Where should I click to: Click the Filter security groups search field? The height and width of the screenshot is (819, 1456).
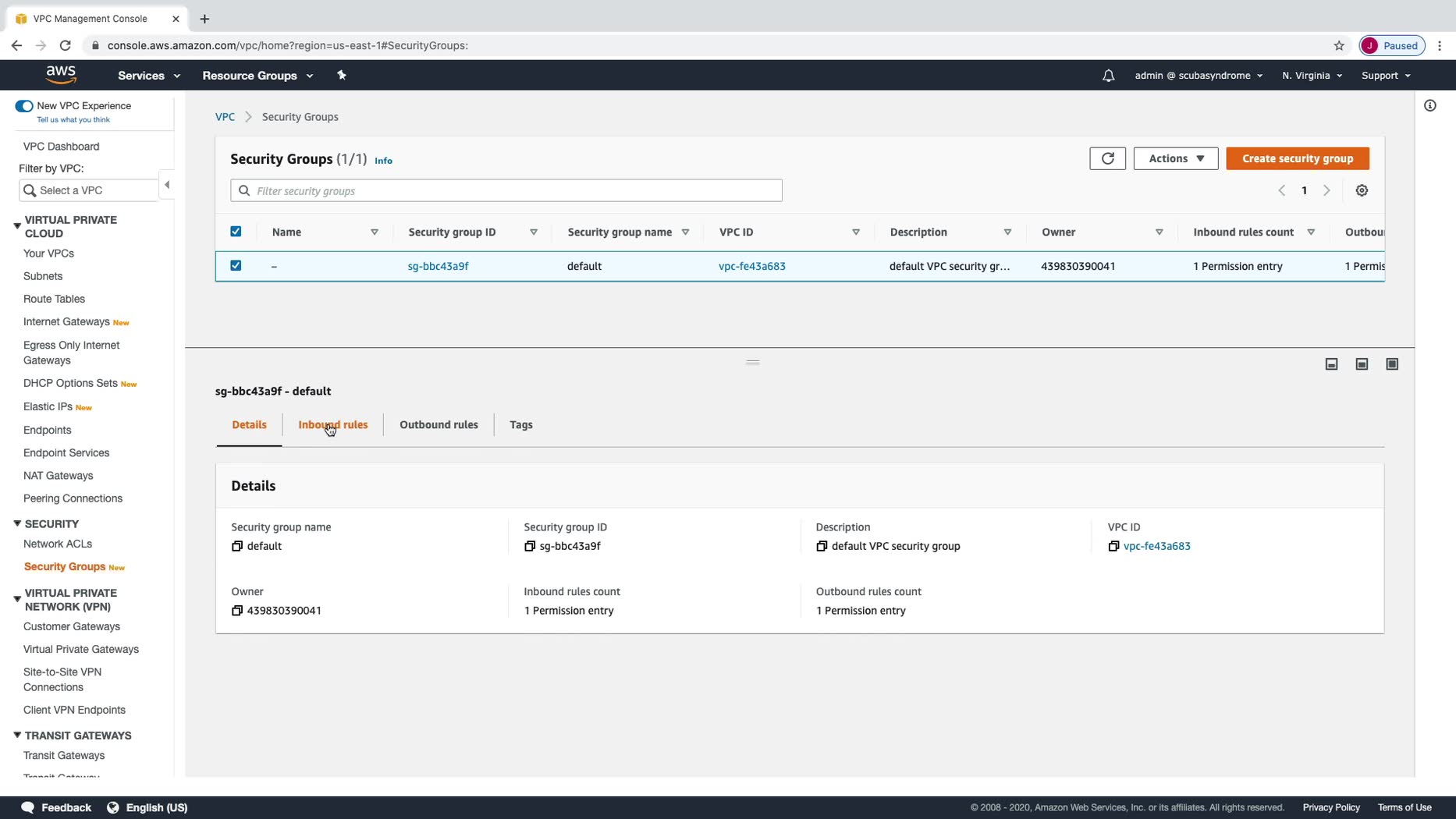coord(506,190)
